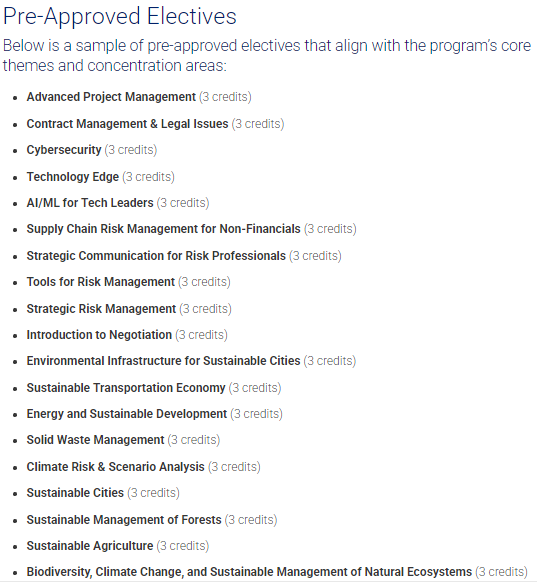537x584 pixels.
Task: Open AI/ML for Tech Leaders
Action: coord(90,203)
